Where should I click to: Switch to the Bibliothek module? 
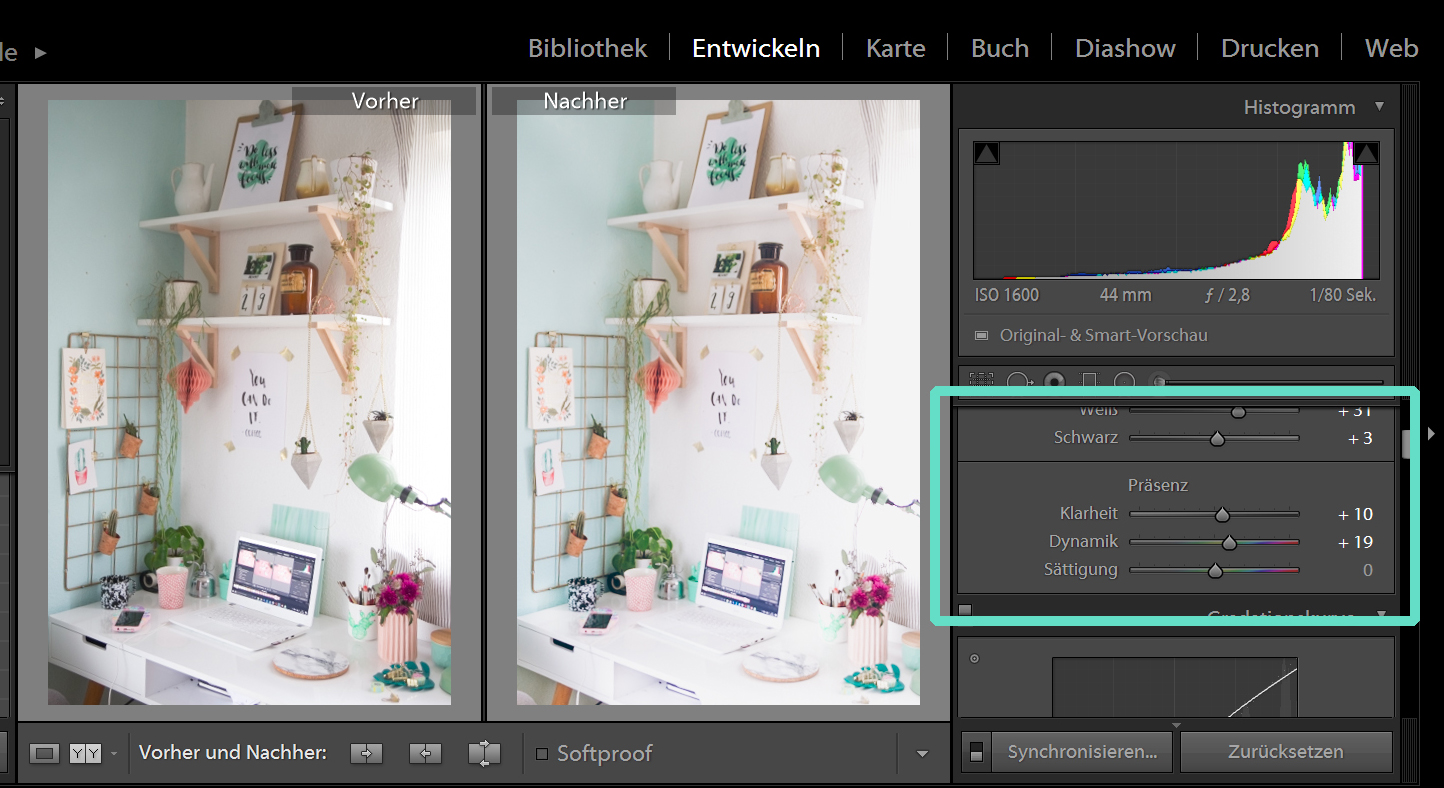pos(587,48)
